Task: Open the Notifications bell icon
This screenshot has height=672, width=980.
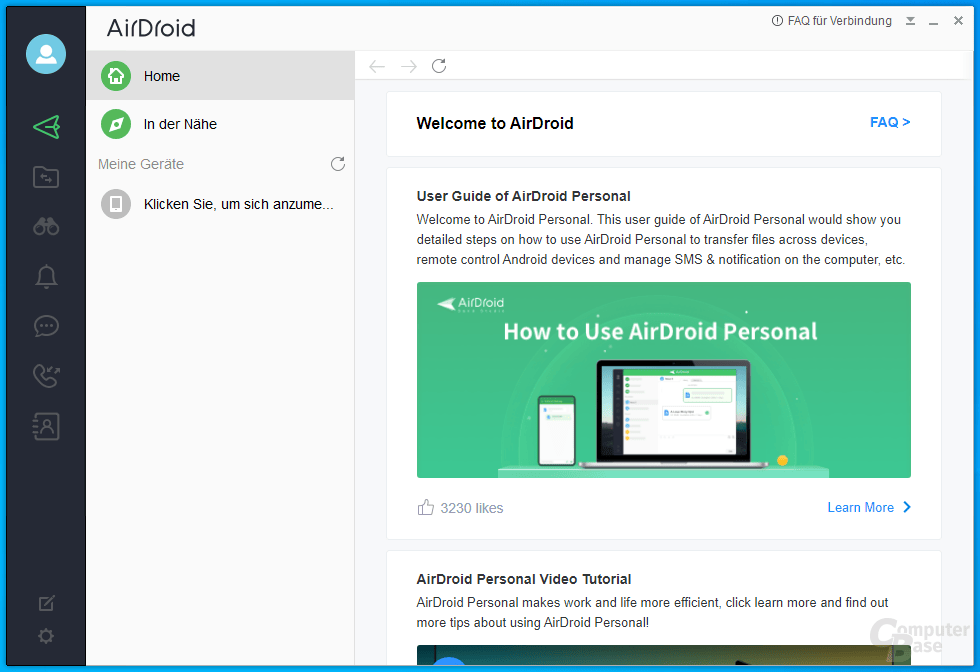Action: 46,276
